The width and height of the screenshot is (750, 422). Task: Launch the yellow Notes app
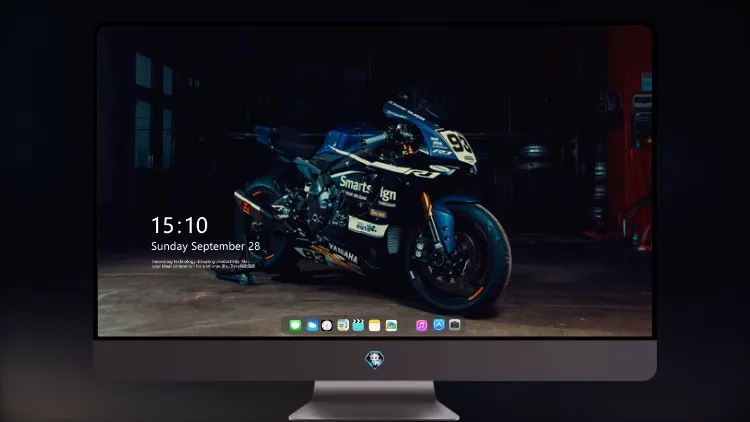point(375,325)
